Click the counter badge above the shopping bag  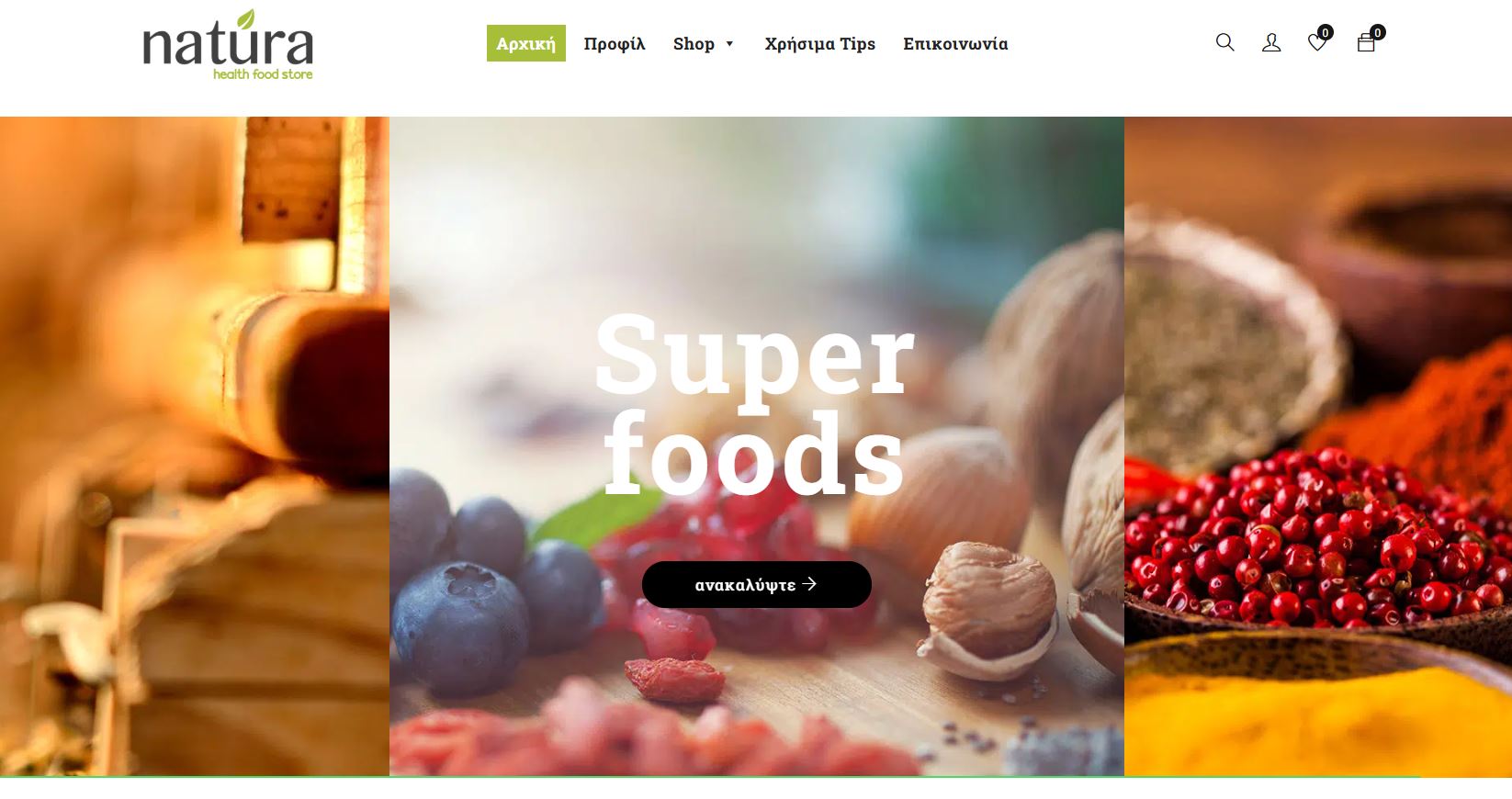coord(1377,32)
